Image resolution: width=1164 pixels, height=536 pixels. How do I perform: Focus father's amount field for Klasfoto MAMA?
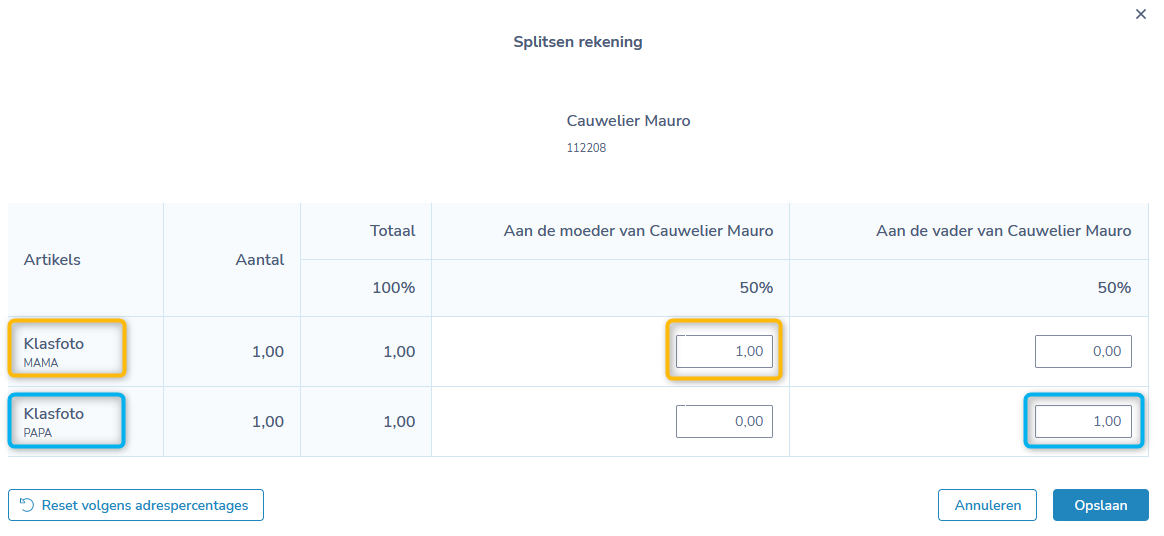tap(1083, 351)
